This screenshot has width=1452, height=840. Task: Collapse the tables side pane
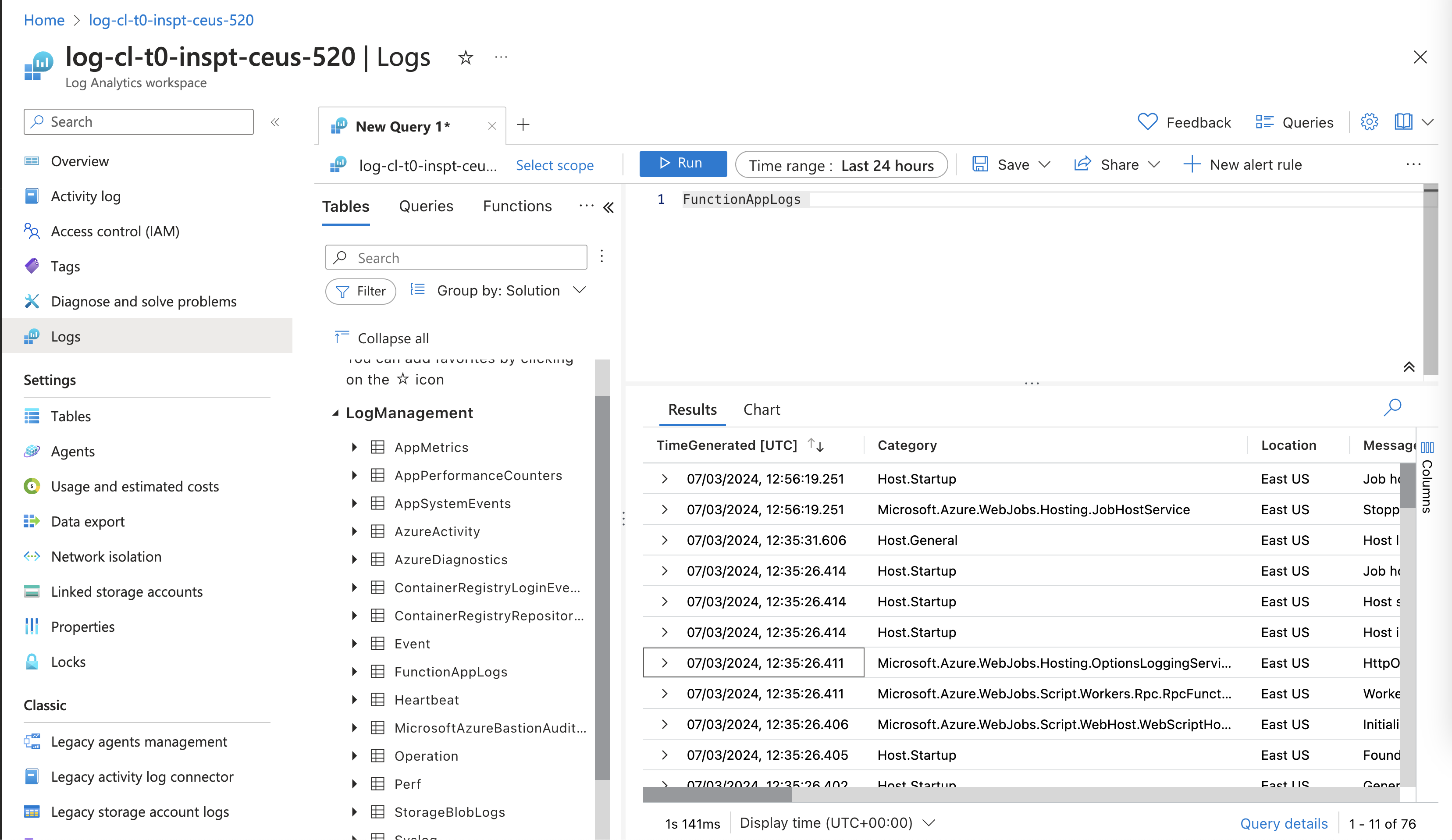pos(609,207)
